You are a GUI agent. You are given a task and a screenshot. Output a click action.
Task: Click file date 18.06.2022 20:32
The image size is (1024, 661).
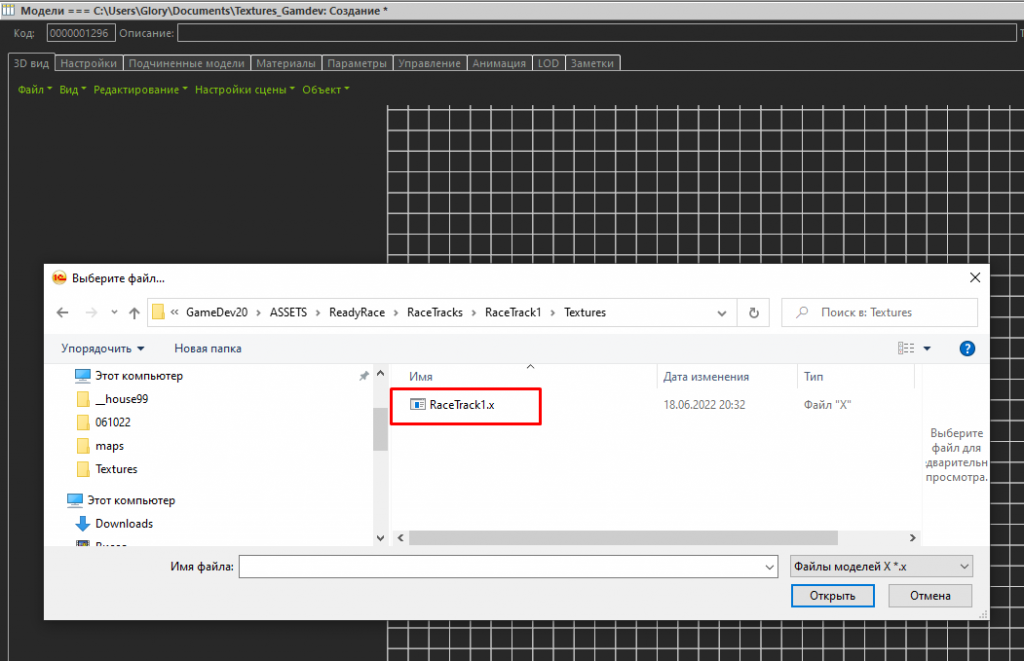pos(704,405)
